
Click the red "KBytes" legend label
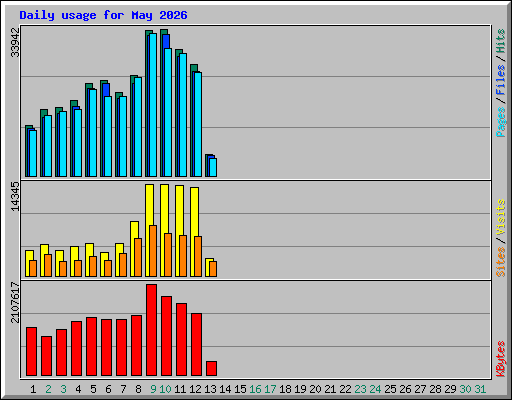[500, 359]
